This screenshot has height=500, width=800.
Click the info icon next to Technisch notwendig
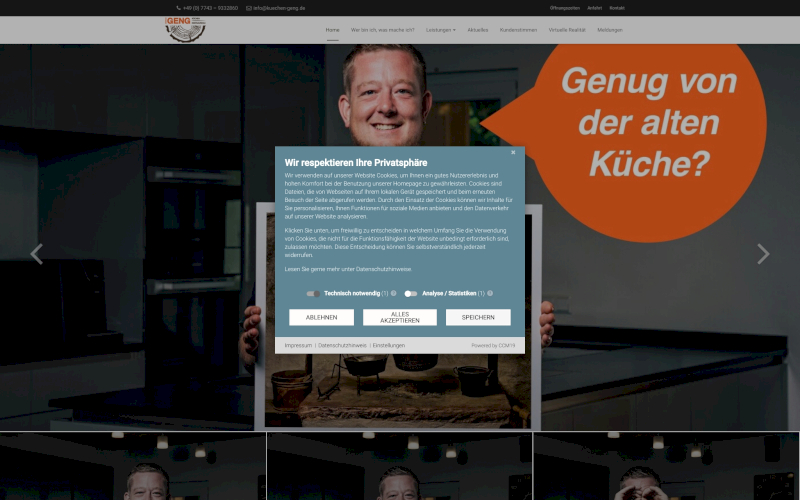pyautogui.click(x=394, y=294)
